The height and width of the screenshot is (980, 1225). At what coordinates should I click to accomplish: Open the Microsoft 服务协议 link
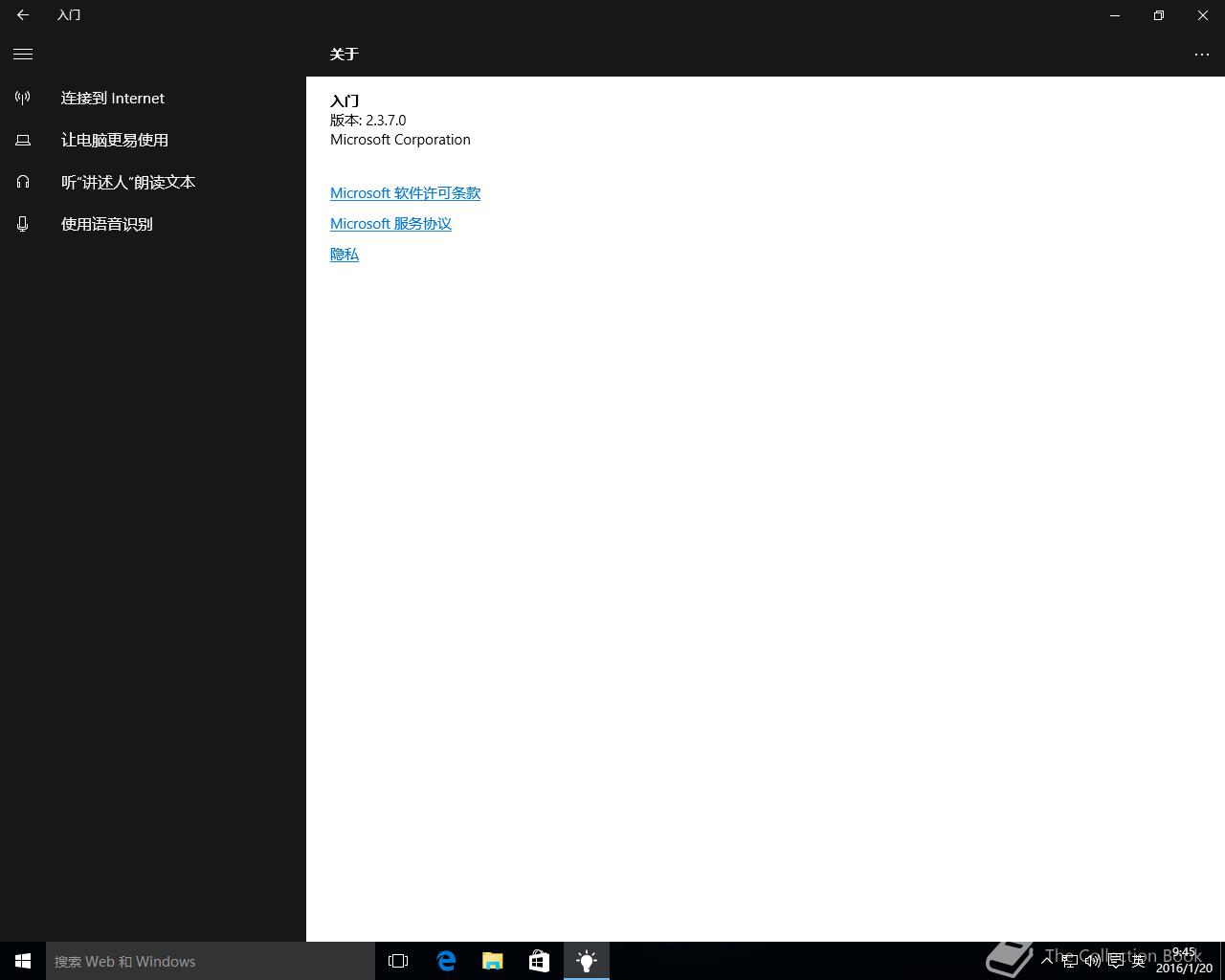point(390,224)
